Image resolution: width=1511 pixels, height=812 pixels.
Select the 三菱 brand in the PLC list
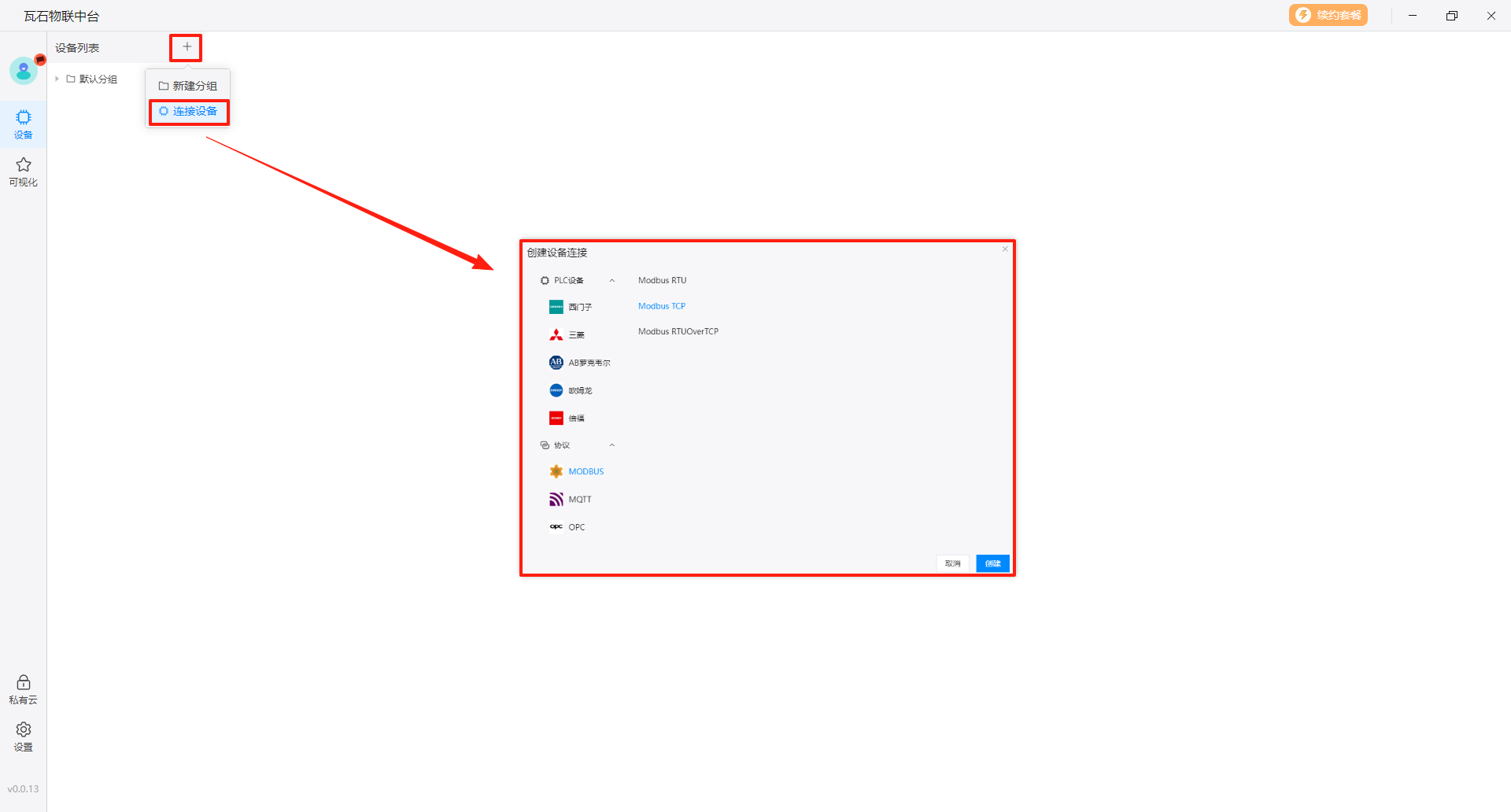click(576, 335)
